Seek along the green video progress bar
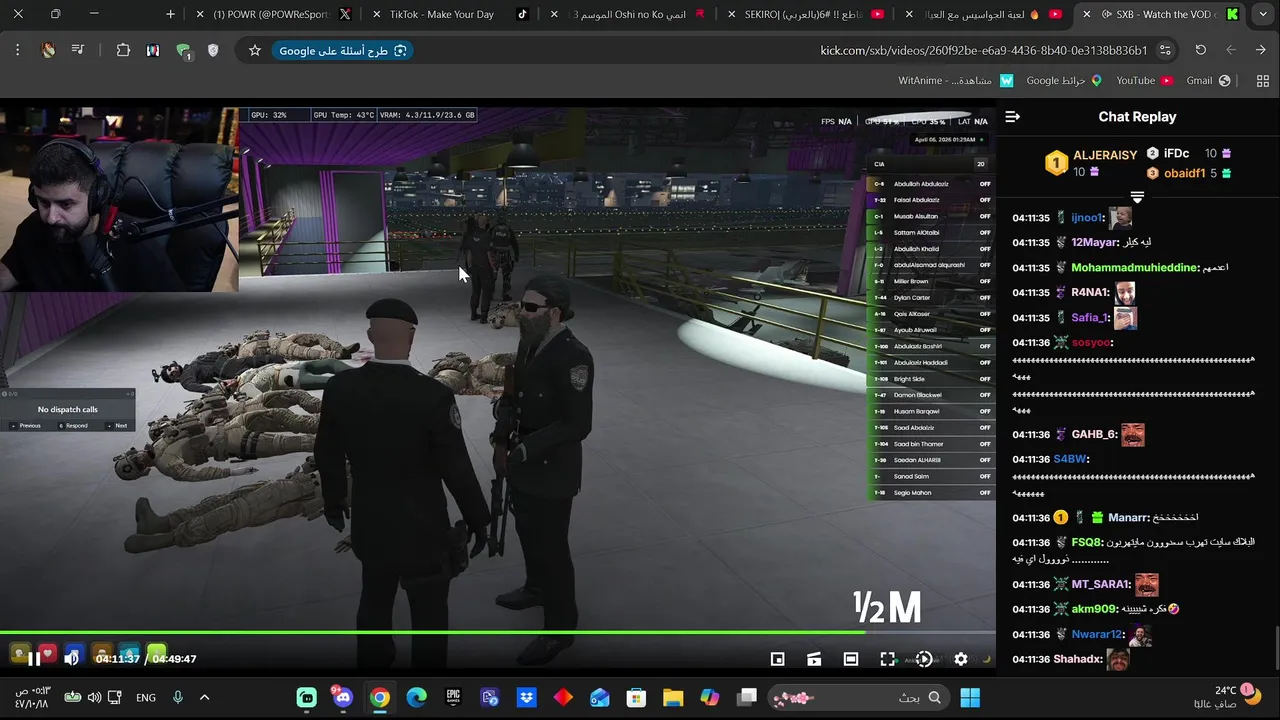Screen dimensions: 1280x720 pos(498,632)
